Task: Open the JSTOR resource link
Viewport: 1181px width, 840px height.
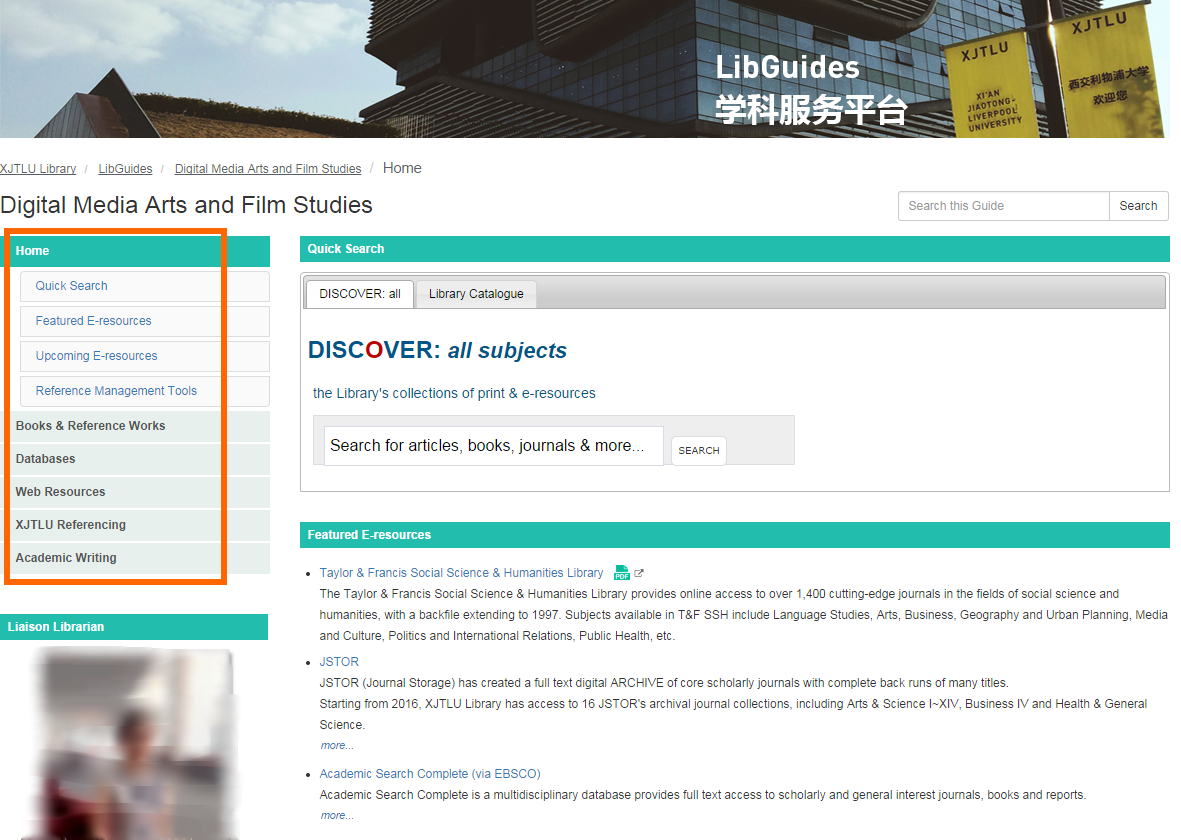Action: point(339,661)
